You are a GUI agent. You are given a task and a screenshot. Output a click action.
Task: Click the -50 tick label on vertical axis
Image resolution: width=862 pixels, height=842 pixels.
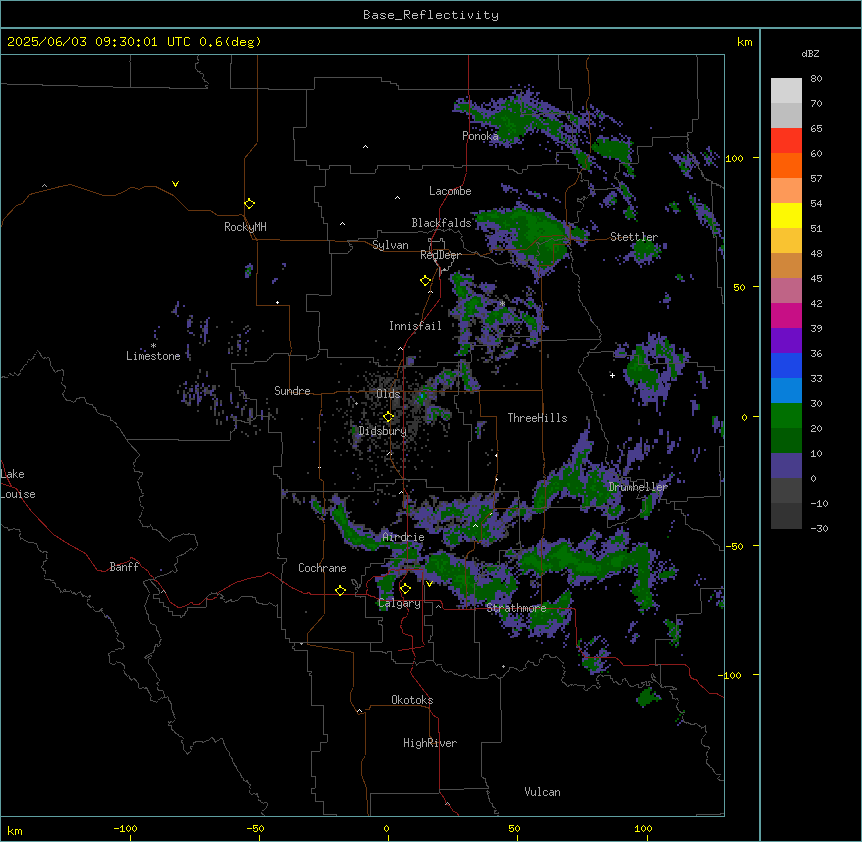[x=734, y=546]
